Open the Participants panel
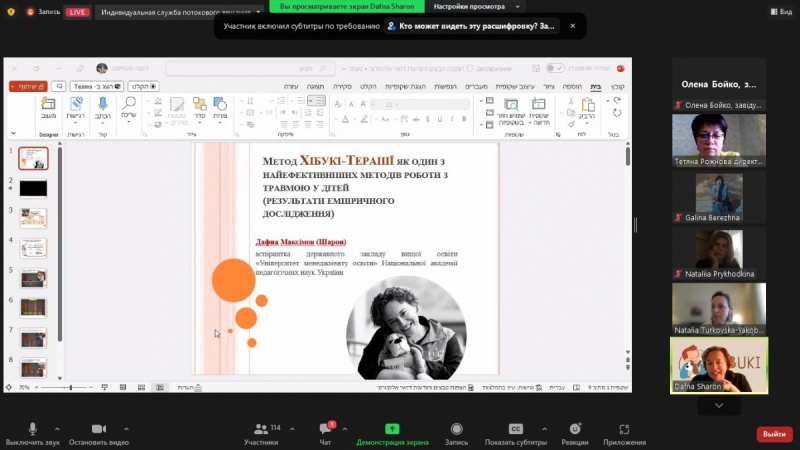Screen dimensions: 800x450 click(261, 429)
